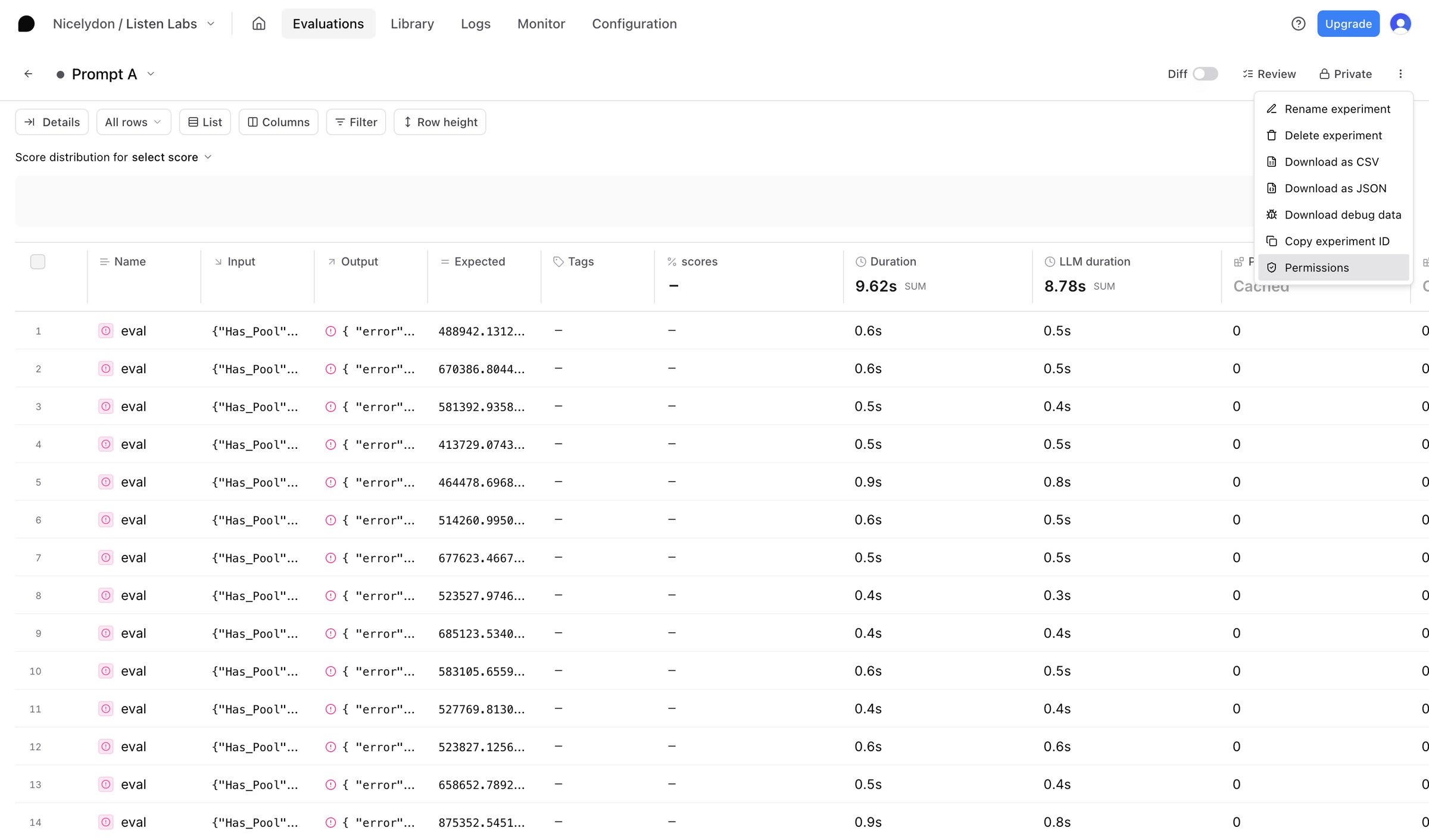Click the 9.62s duration sum
1429x840 pixels.
pos(875,286)
